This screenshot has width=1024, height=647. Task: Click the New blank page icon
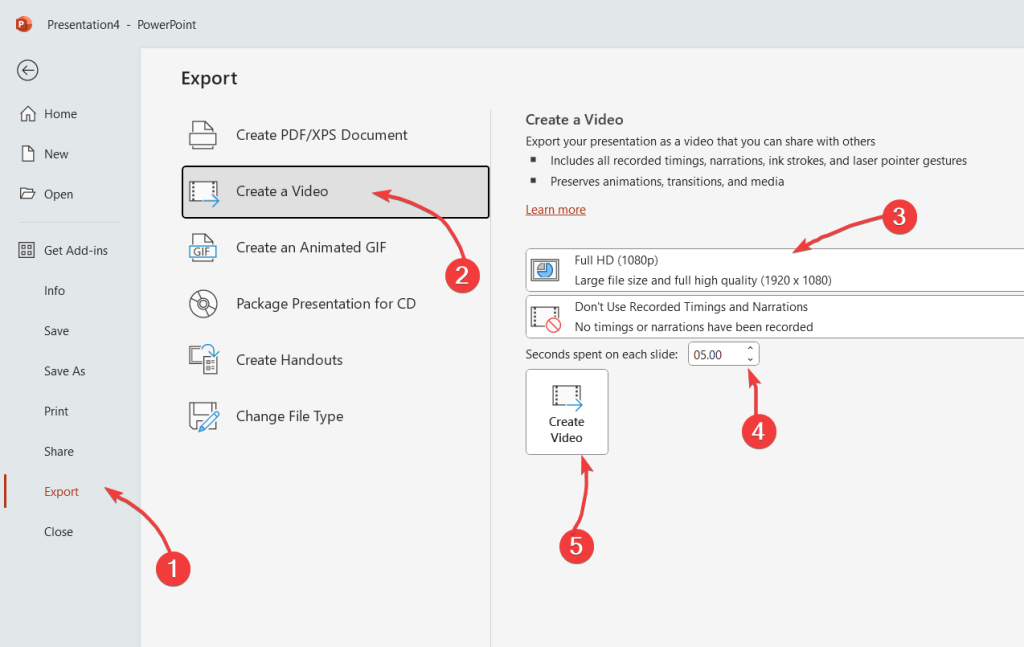click(27, 154)
